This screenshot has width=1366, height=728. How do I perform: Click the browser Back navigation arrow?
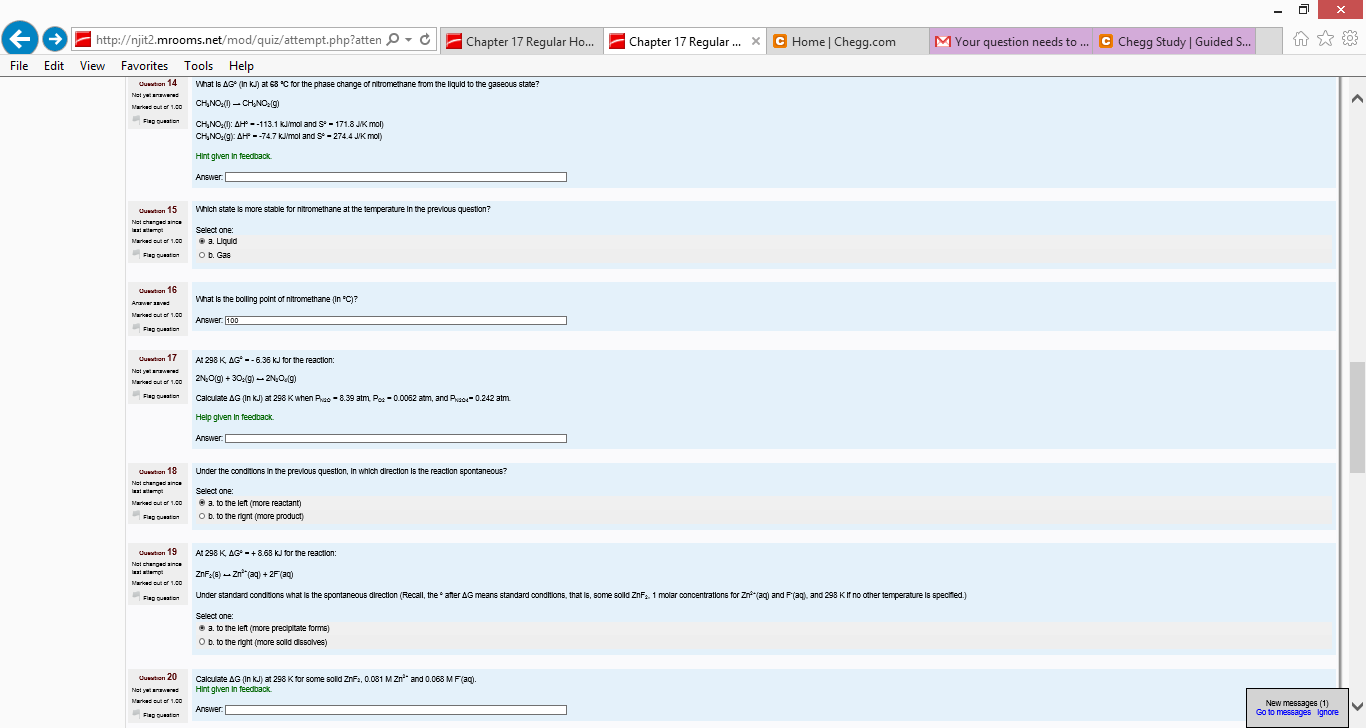21,38
